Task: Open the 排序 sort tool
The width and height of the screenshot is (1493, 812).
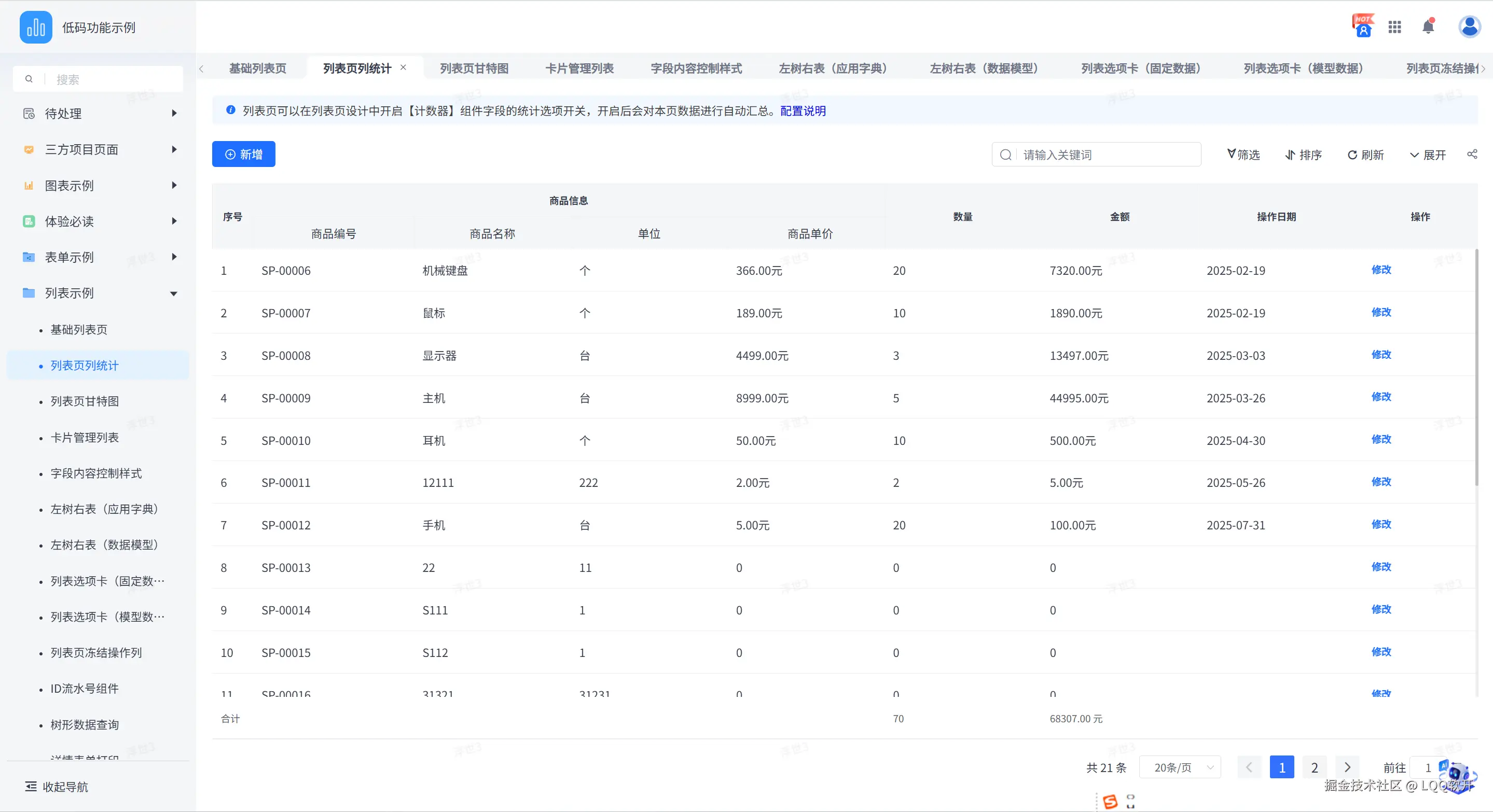Action: coord(1303,155)
